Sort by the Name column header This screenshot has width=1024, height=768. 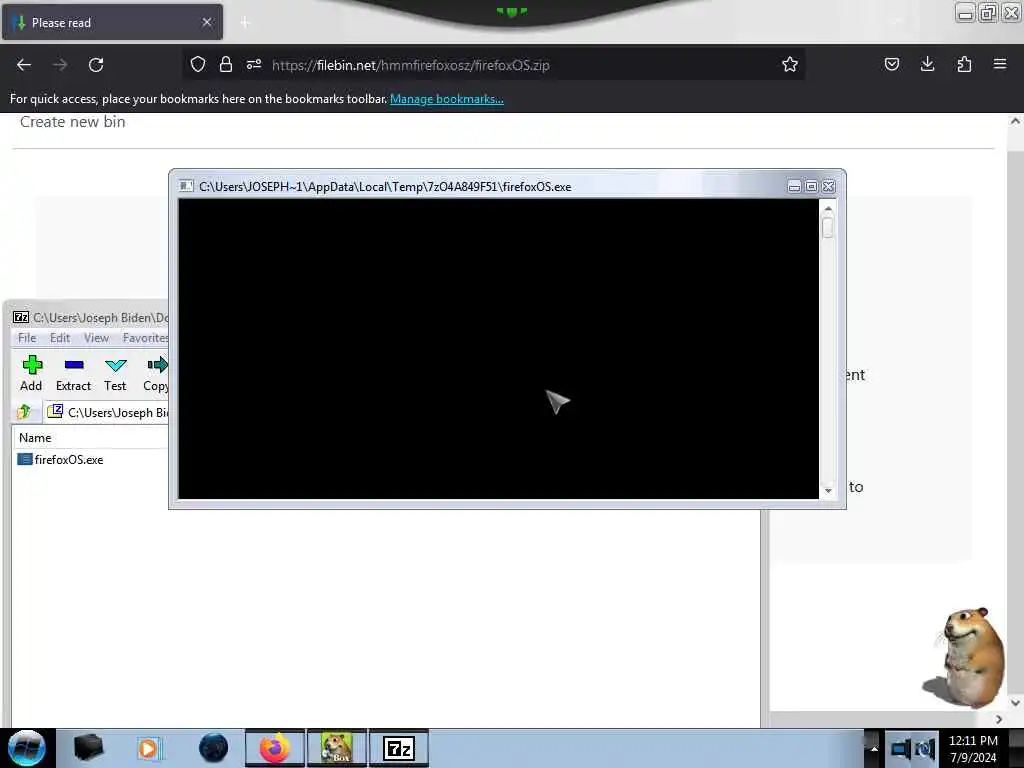click(x=91, y=438)
